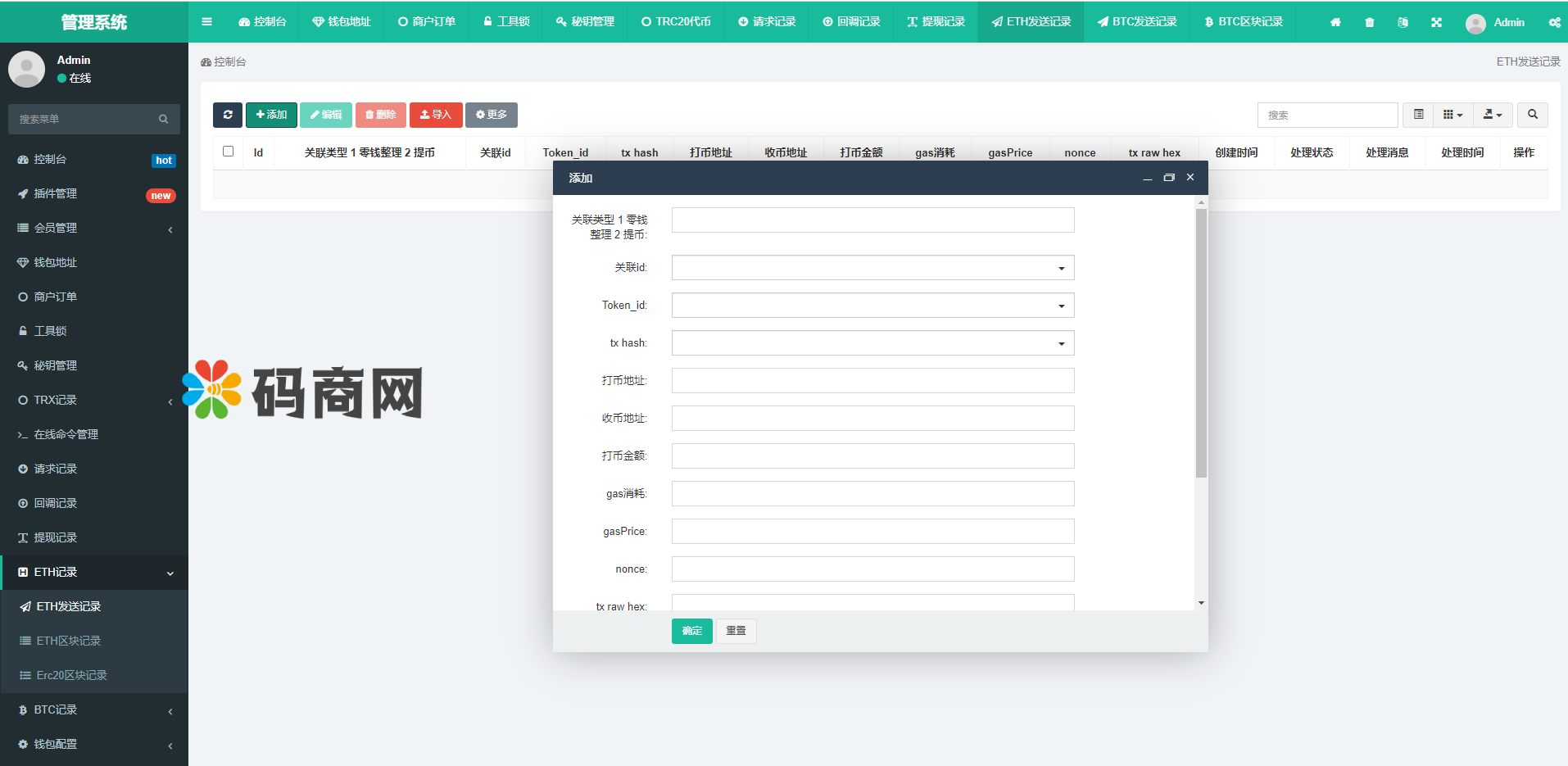1568x766 pixels.
Task: Click the hamburger menu toggle icon
Action: click(206, 22)
